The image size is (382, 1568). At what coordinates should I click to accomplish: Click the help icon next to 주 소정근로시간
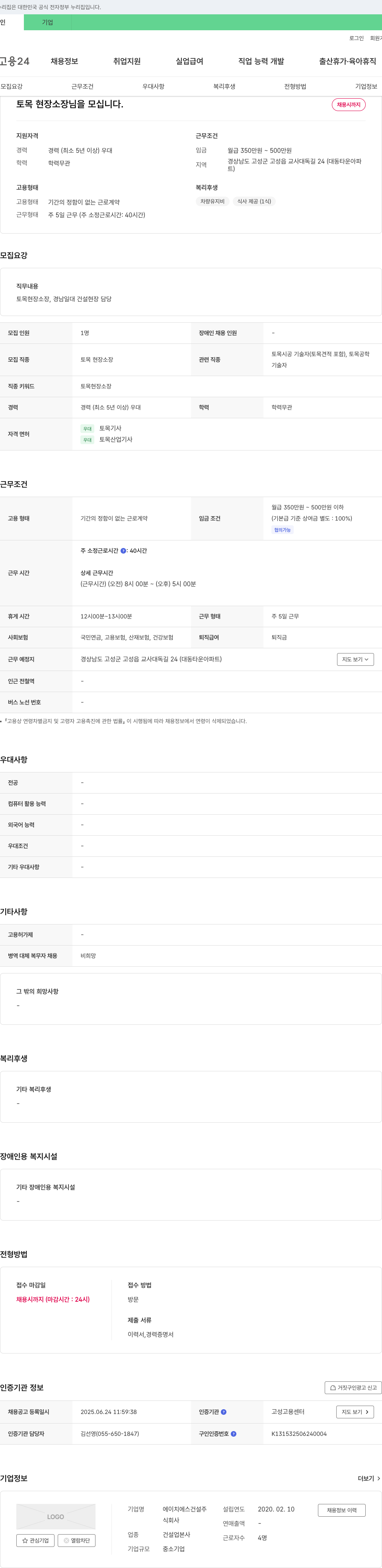tap(123, 551)
